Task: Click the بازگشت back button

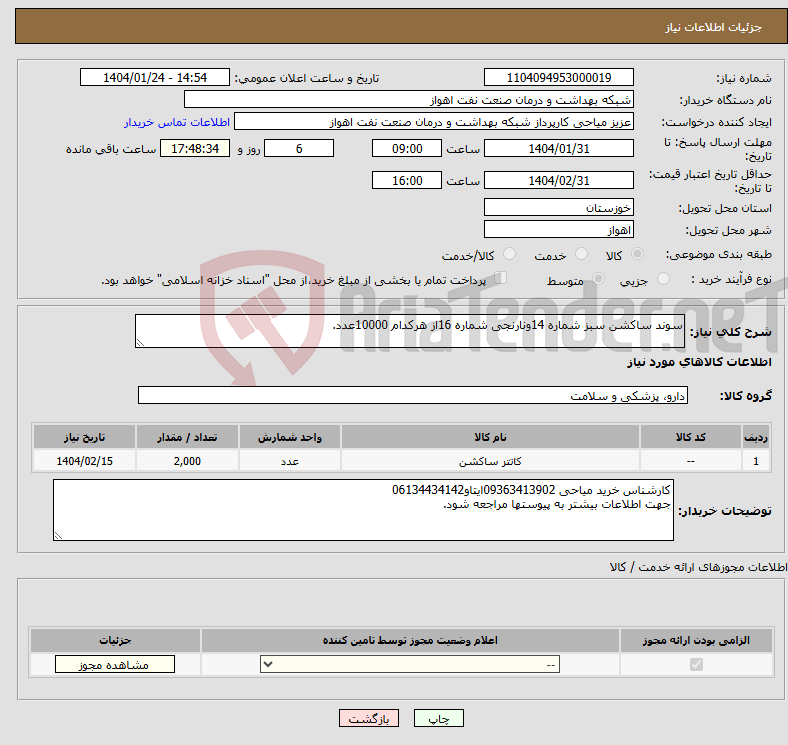Action: (x=369, y=719)
